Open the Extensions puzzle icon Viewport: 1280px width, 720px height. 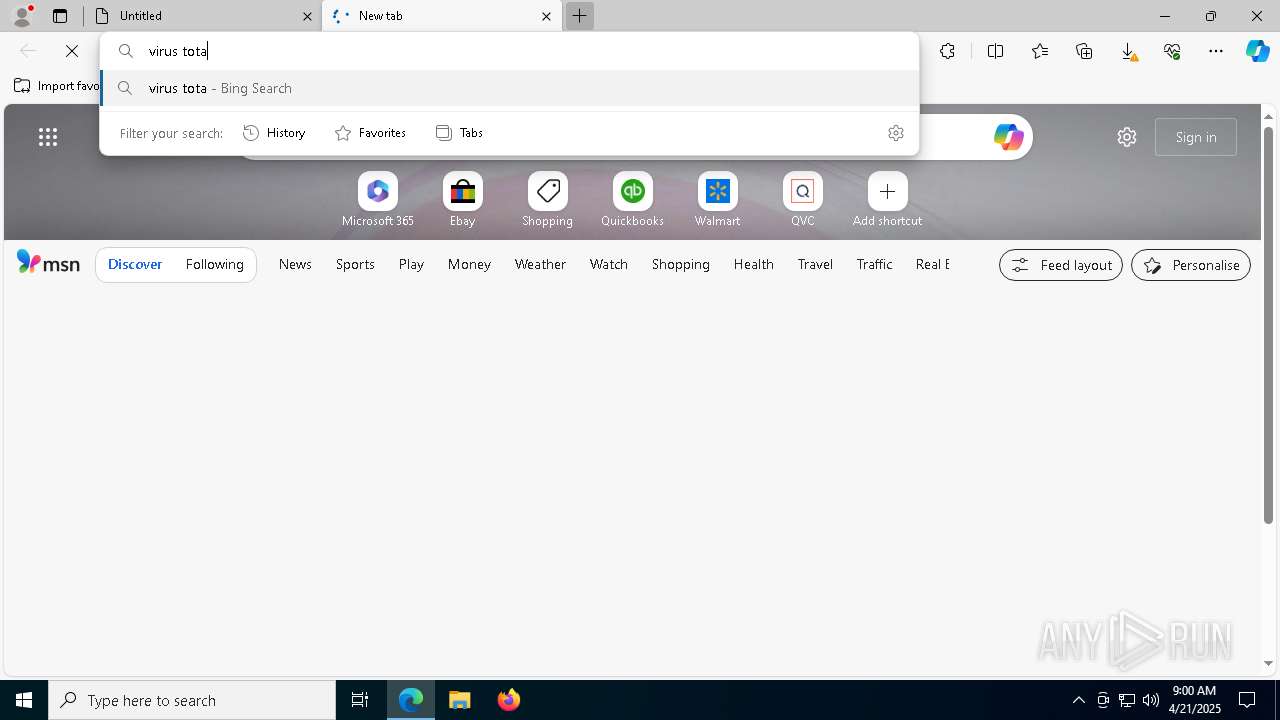coord(947,51)
